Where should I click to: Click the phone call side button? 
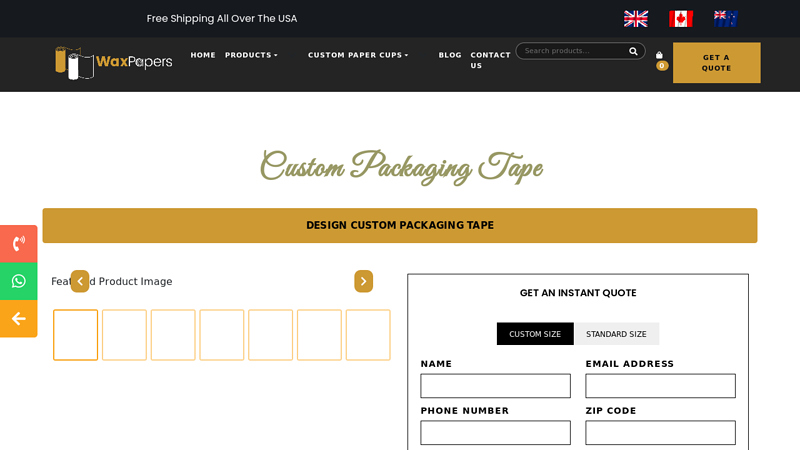click(19, 243)
